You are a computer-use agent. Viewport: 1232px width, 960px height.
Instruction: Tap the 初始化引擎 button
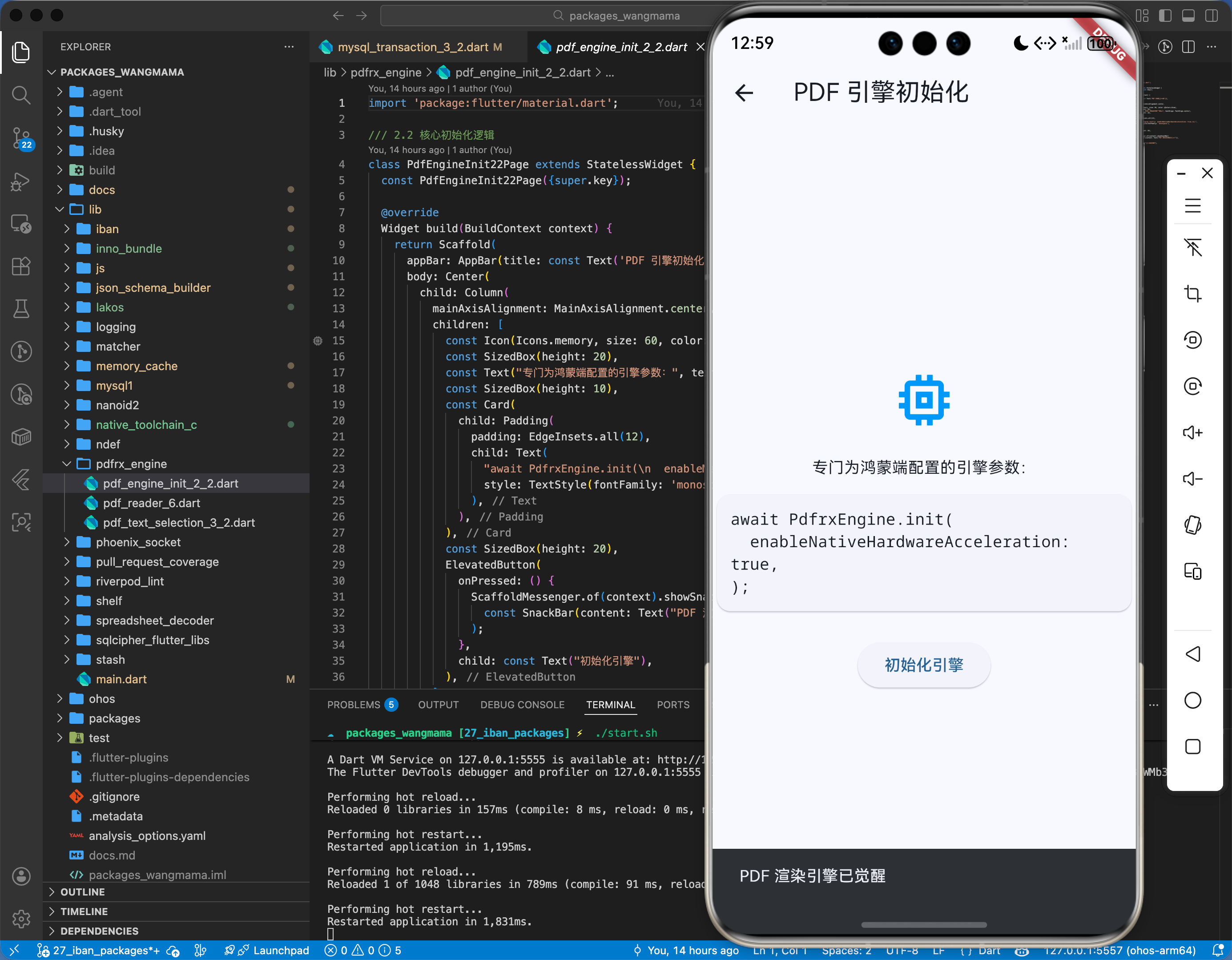click(923, 665)
